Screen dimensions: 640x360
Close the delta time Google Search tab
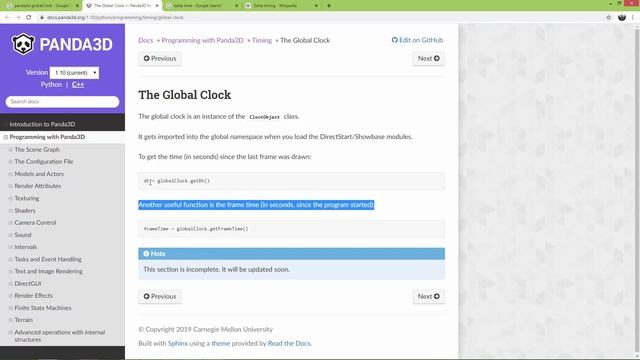pos(237,6)
